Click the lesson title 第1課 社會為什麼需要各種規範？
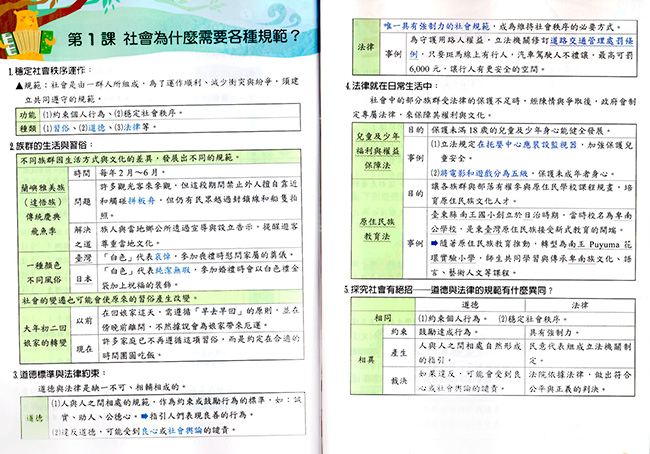 tap(184, 38)
